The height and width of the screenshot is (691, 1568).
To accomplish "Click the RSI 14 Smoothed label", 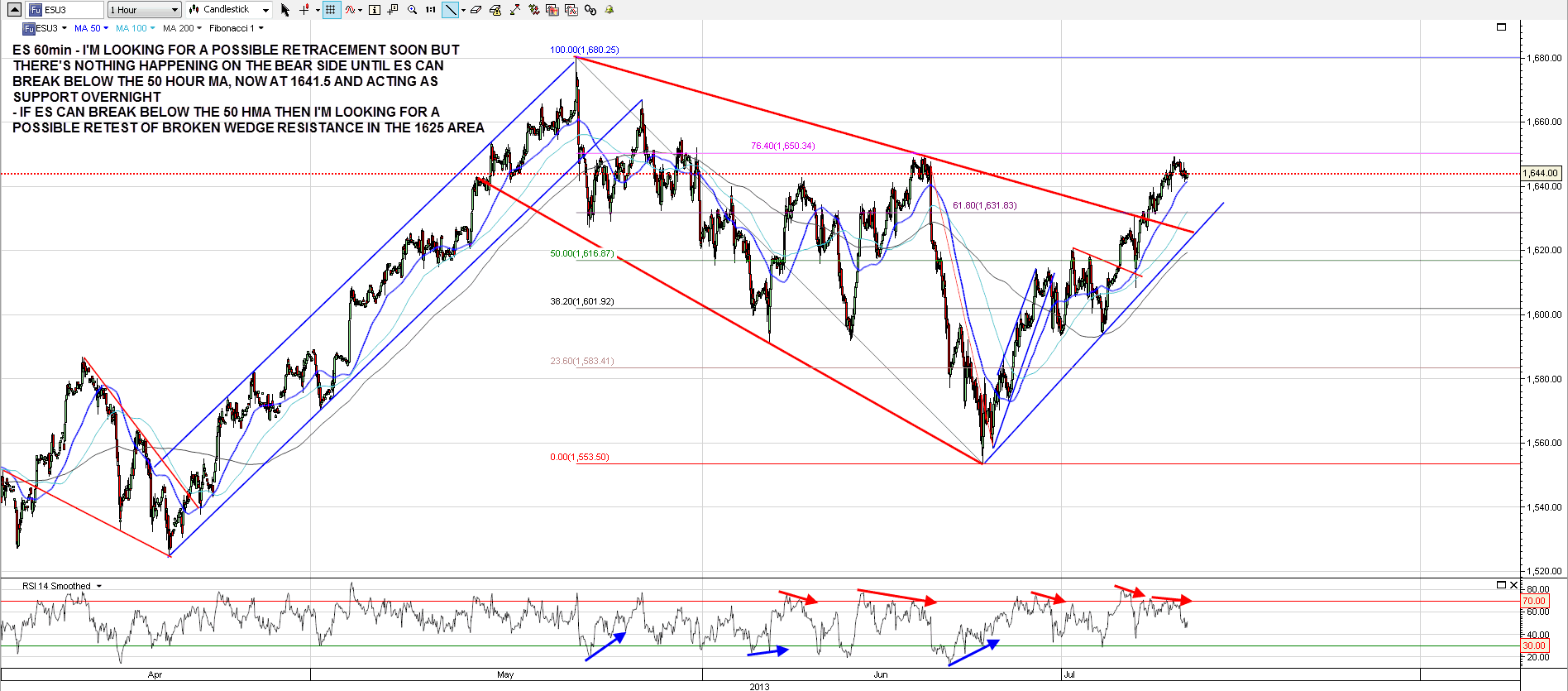I will [57, 586].
